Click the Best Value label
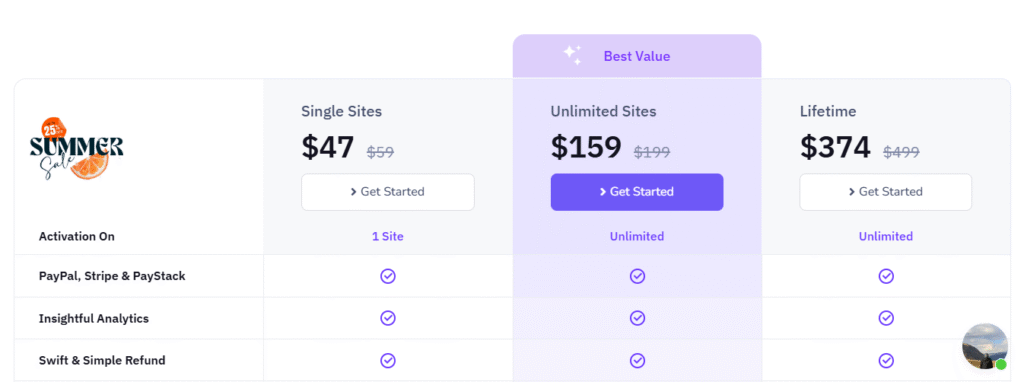Screen dimensions: 1024x382 pyautogui.click(x=637, y=56)
